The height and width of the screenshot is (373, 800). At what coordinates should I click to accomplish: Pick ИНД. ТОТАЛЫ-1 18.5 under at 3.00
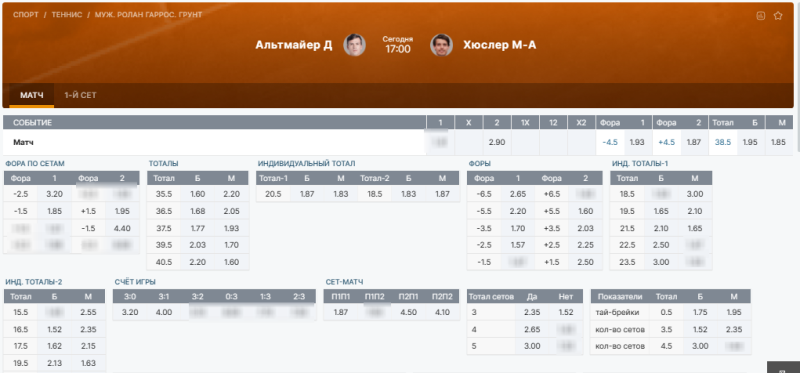(695, 194)
